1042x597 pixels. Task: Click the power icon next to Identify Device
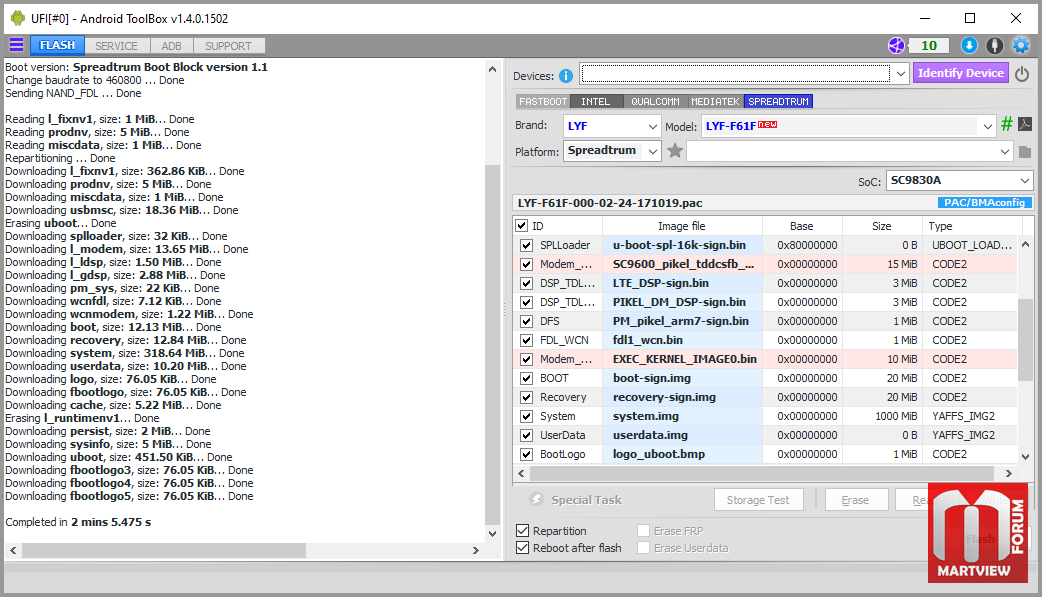coord(1022,73)
